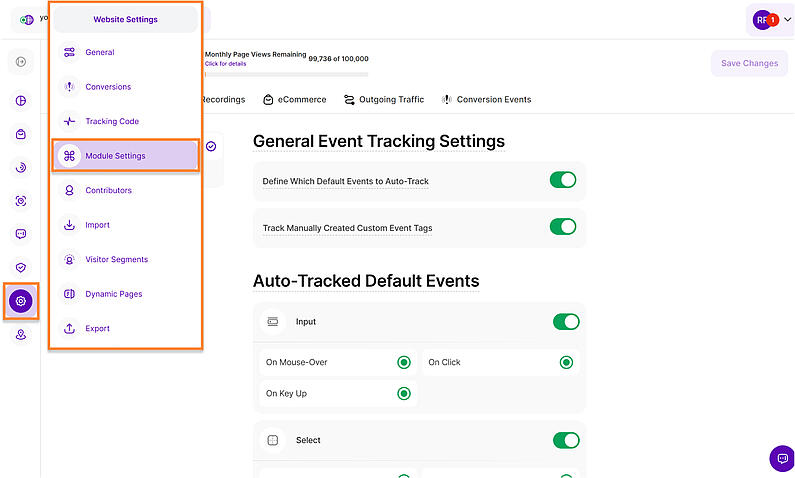Click the settings gear sidebar icon
This screenshot has height=478, width=795.
pyautogui.click(x=21, y=301)
